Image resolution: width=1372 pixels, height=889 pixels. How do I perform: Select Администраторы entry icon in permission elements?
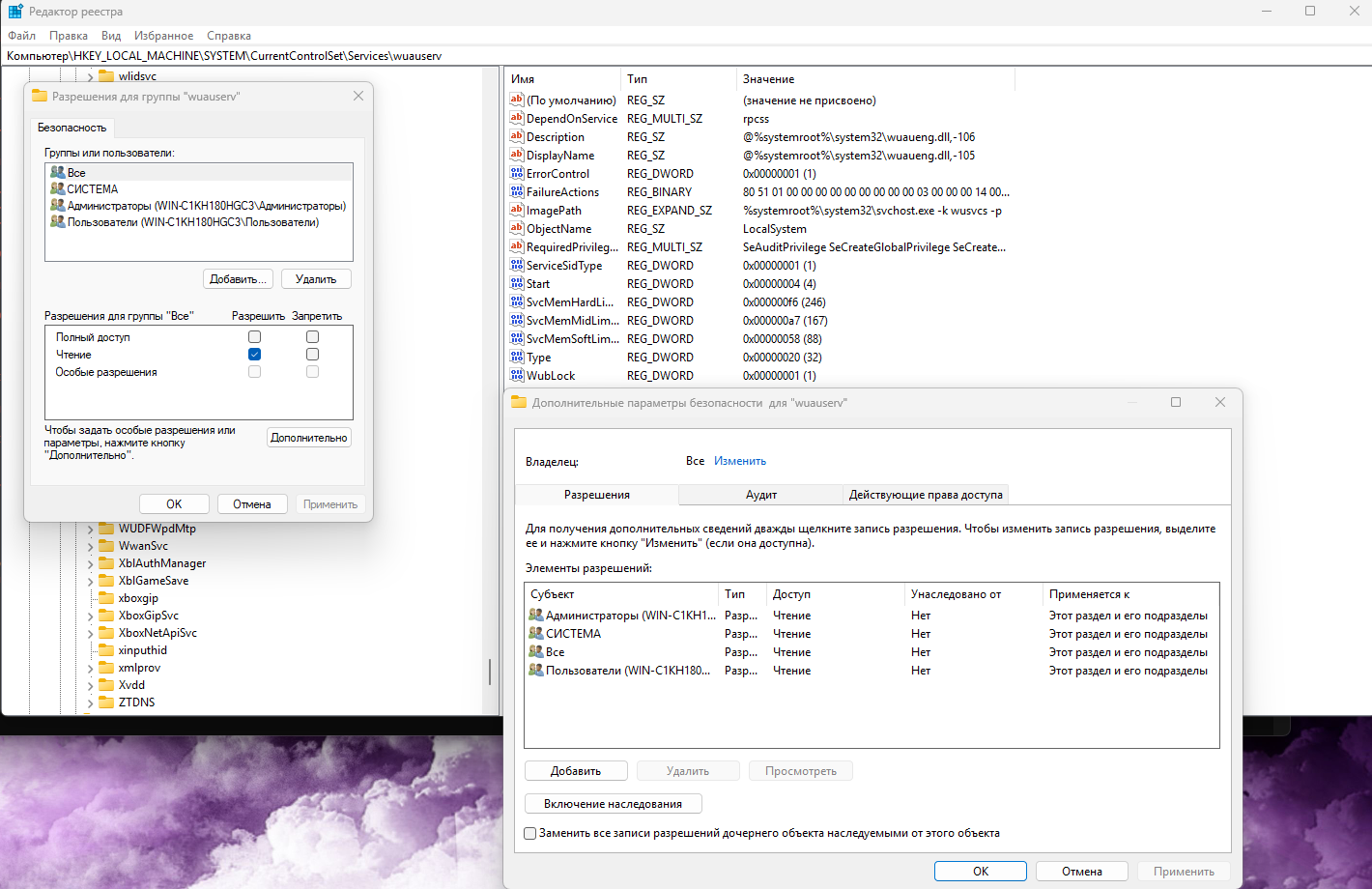pos(536,615)
